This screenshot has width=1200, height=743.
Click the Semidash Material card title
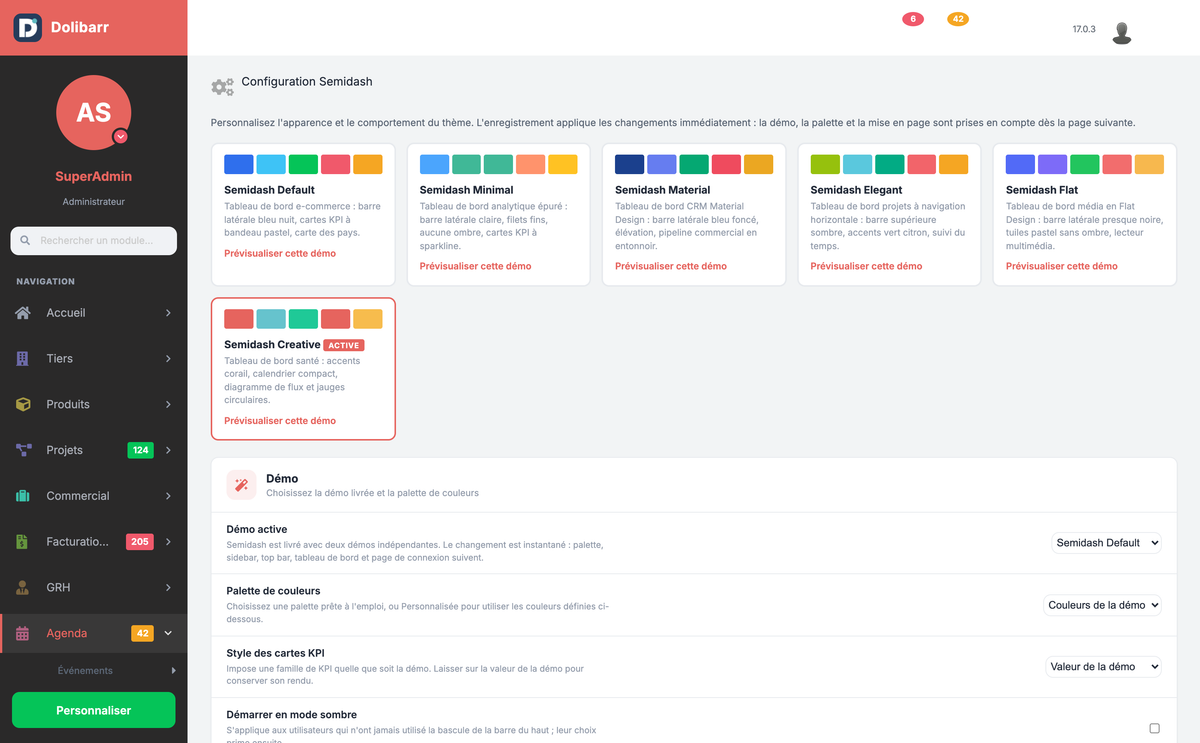(x=663, y=190)
